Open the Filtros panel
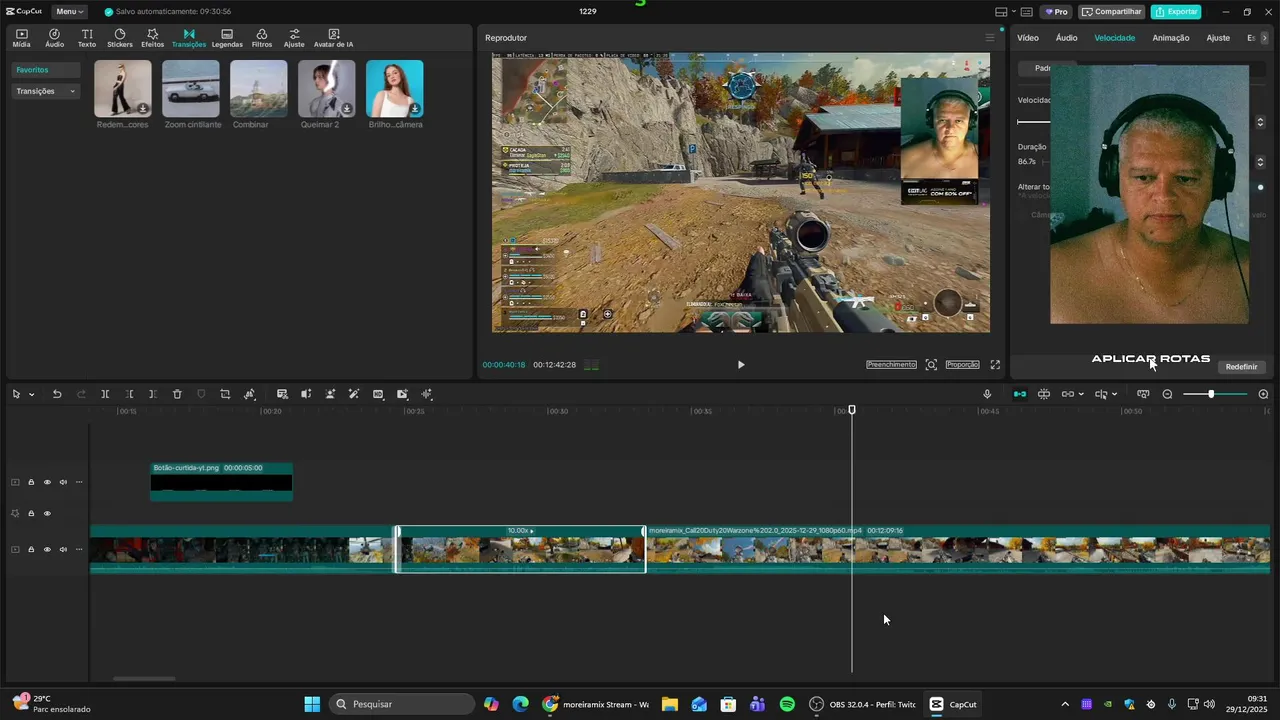The image size is (1280, 720). coord(261,38)
